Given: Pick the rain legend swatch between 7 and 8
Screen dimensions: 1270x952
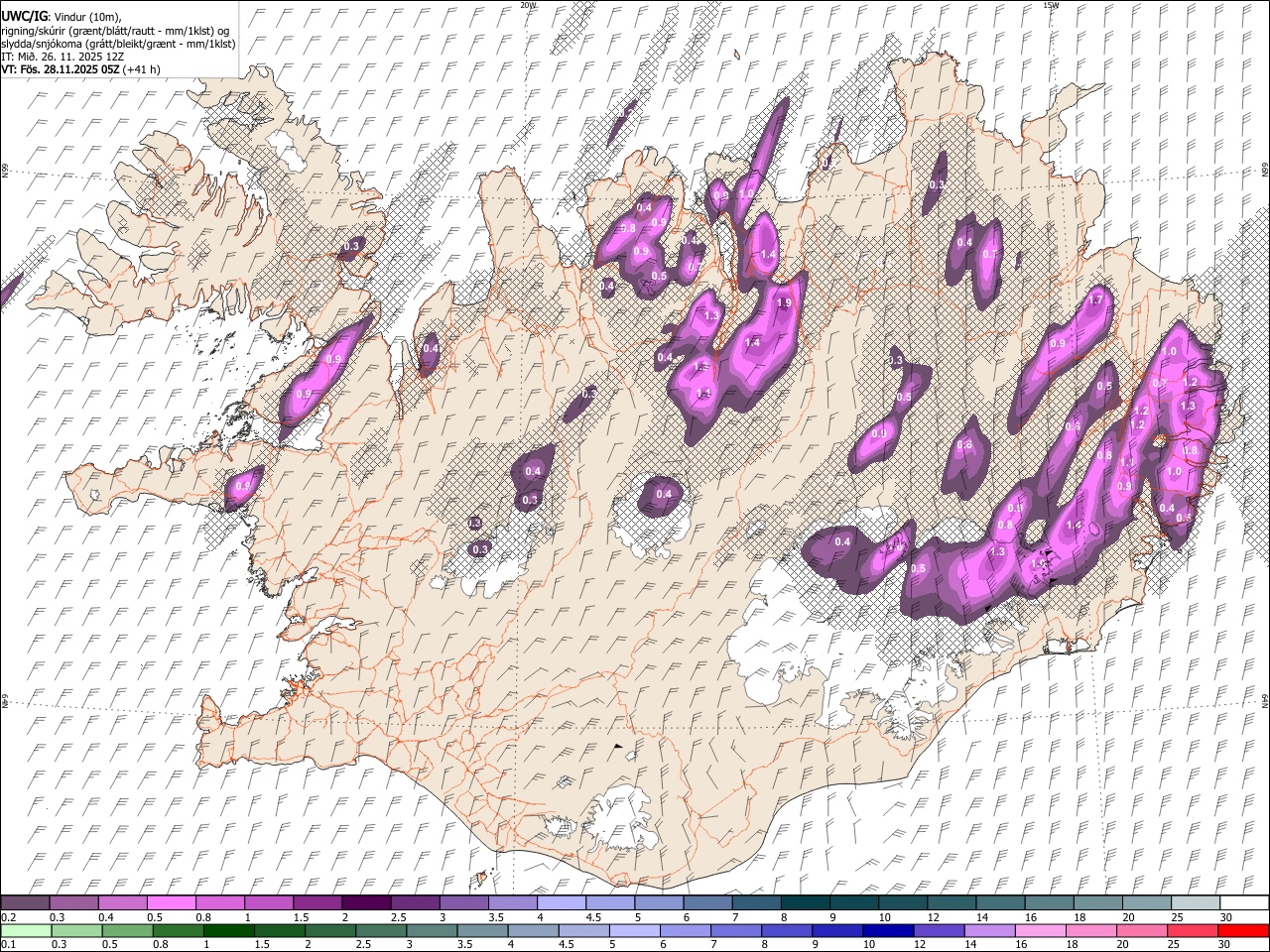Looking at the screenshot, I should [735, 930].
